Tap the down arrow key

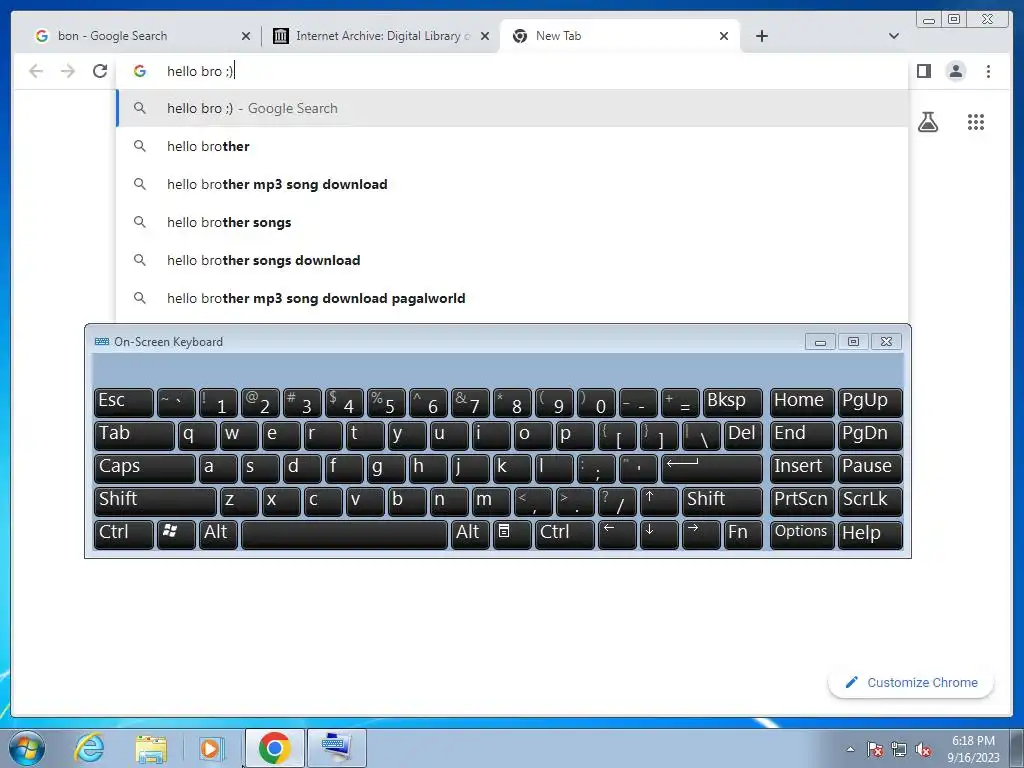click(659, 534)
